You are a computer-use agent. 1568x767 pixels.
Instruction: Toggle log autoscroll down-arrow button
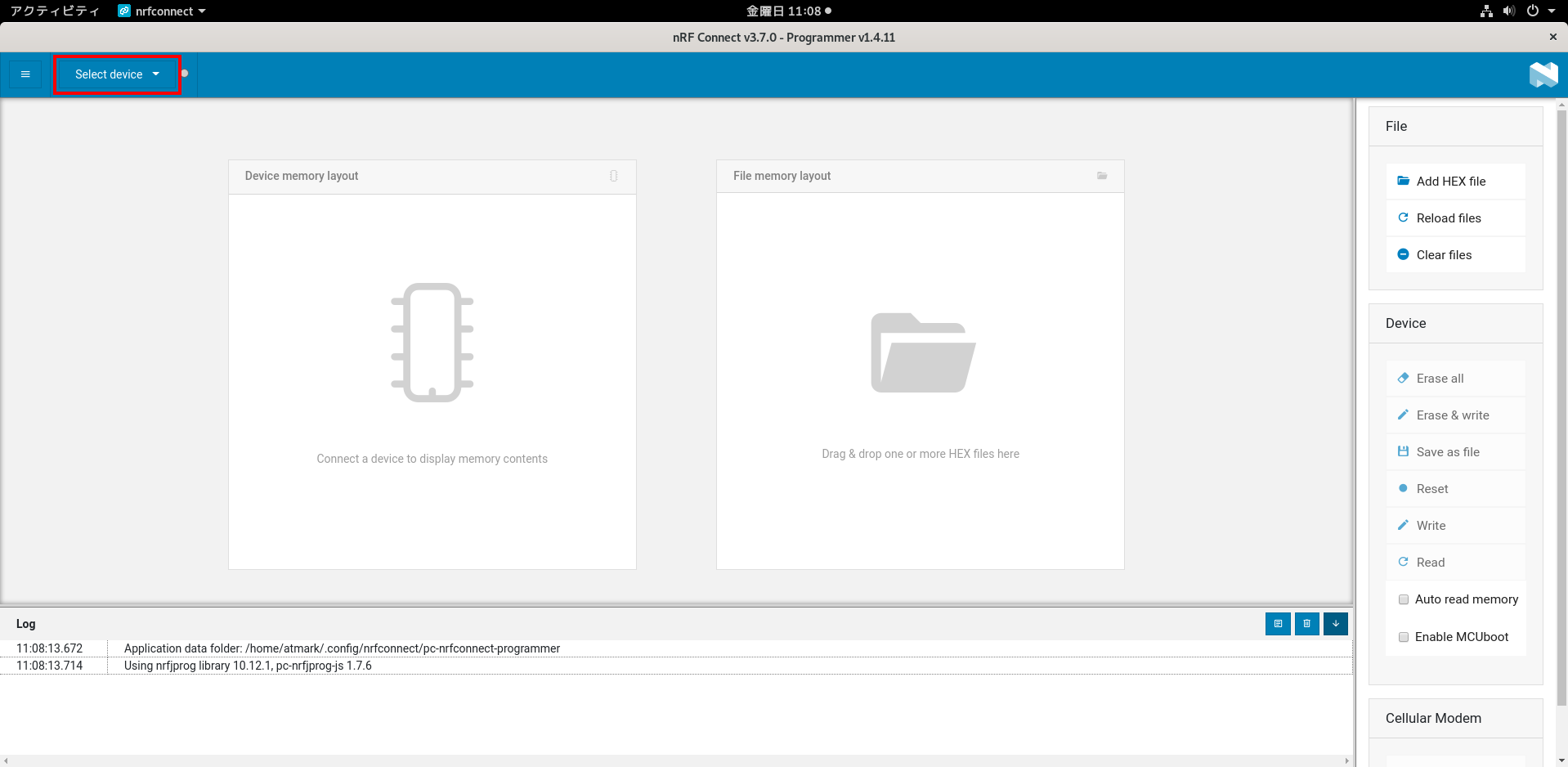[1335, 624]
